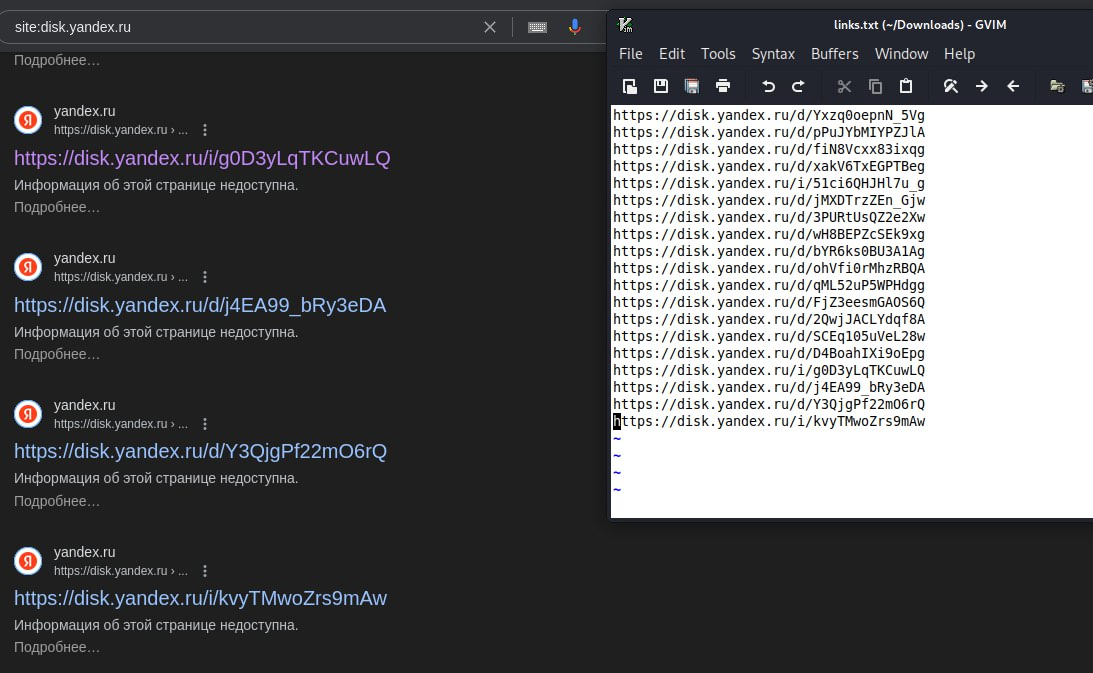Click the site:disk.yandex.ru search field
Image resolution: width=1093 pixels, height=673 pixels.
coord(244,27)
